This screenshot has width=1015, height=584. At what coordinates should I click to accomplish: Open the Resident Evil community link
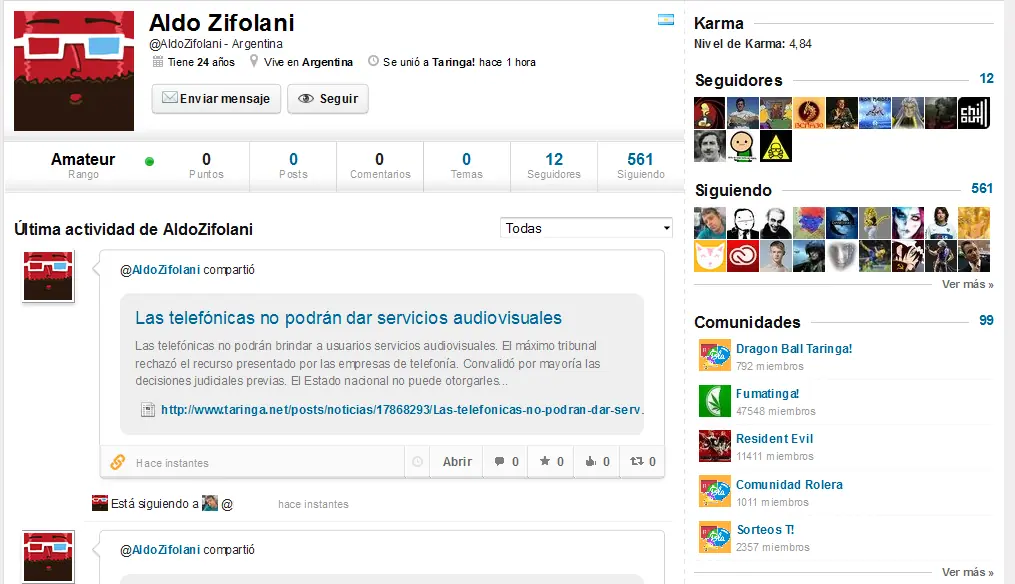pos(774,438)
